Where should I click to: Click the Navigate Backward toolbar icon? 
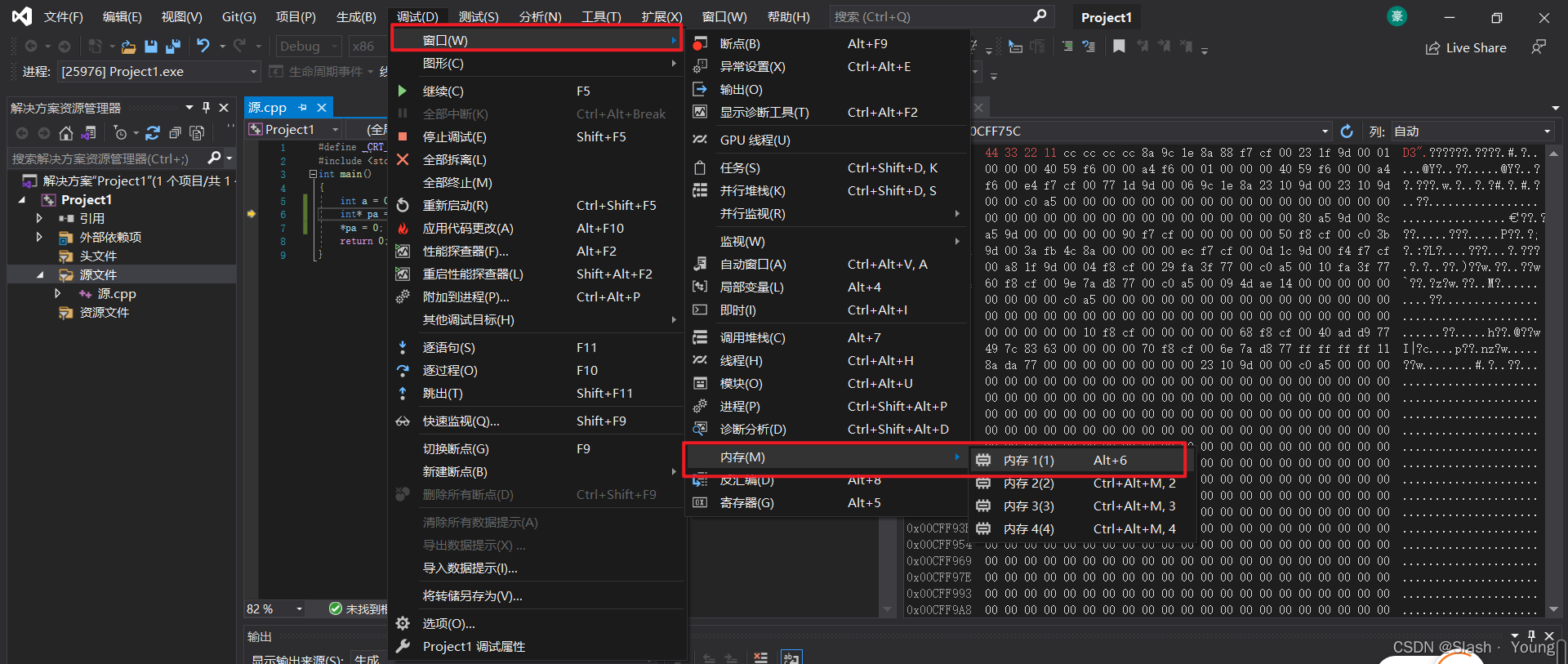pos(31,47)
